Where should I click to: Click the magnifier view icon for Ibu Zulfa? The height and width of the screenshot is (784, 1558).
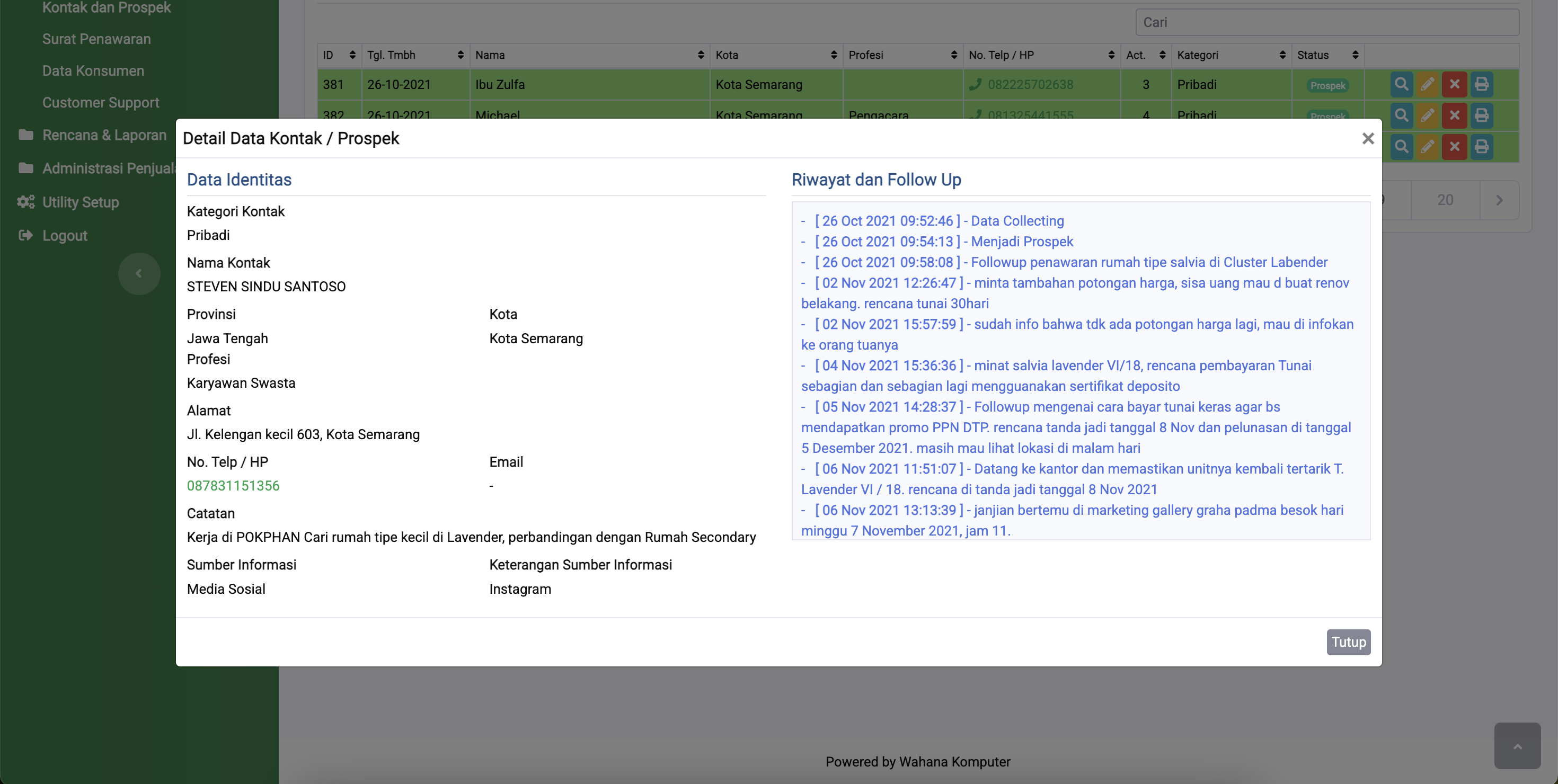1401,84
